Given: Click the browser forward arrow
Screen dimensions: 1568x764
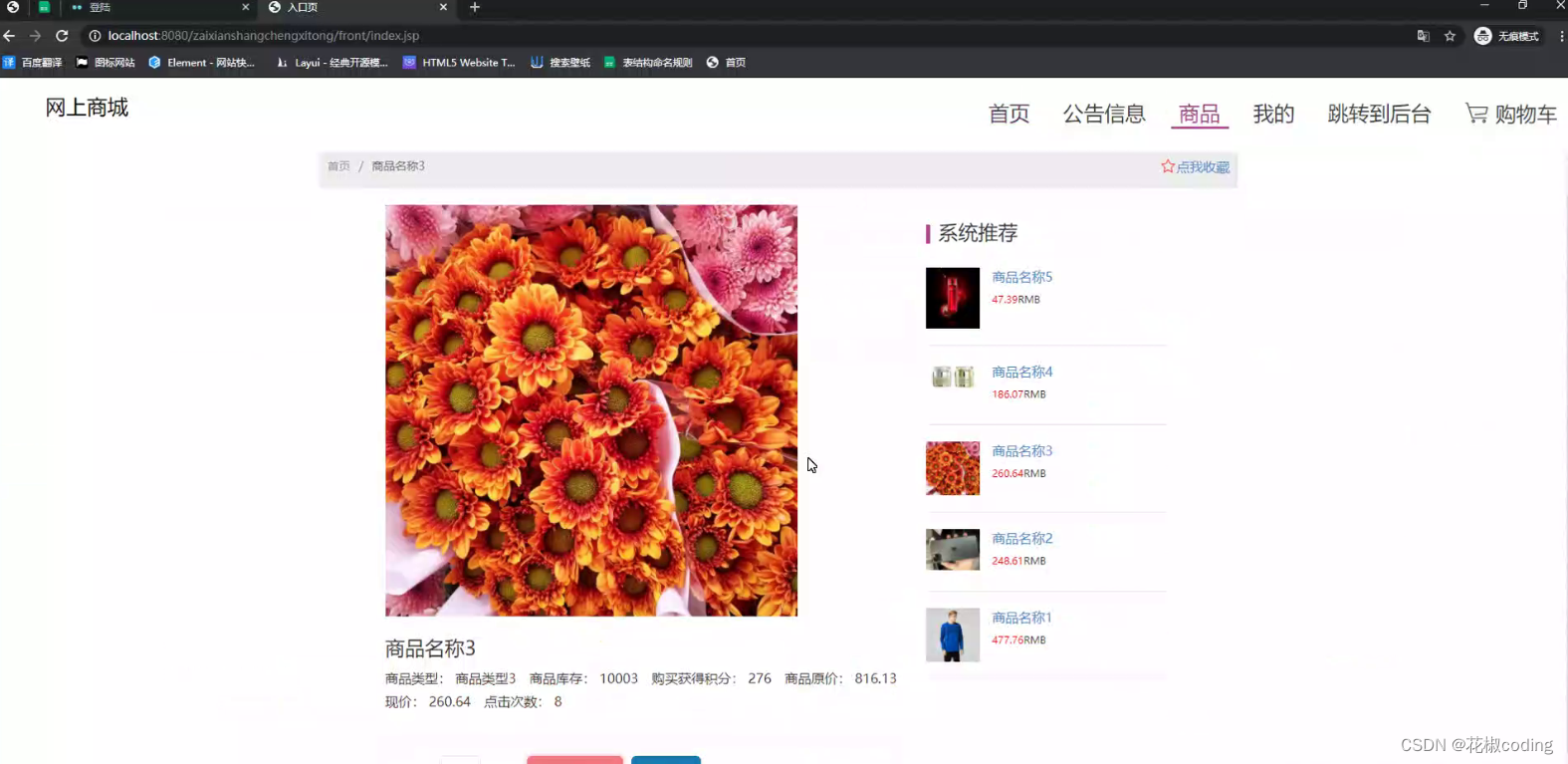Looking at the screenshot, I should pos(35,36).
